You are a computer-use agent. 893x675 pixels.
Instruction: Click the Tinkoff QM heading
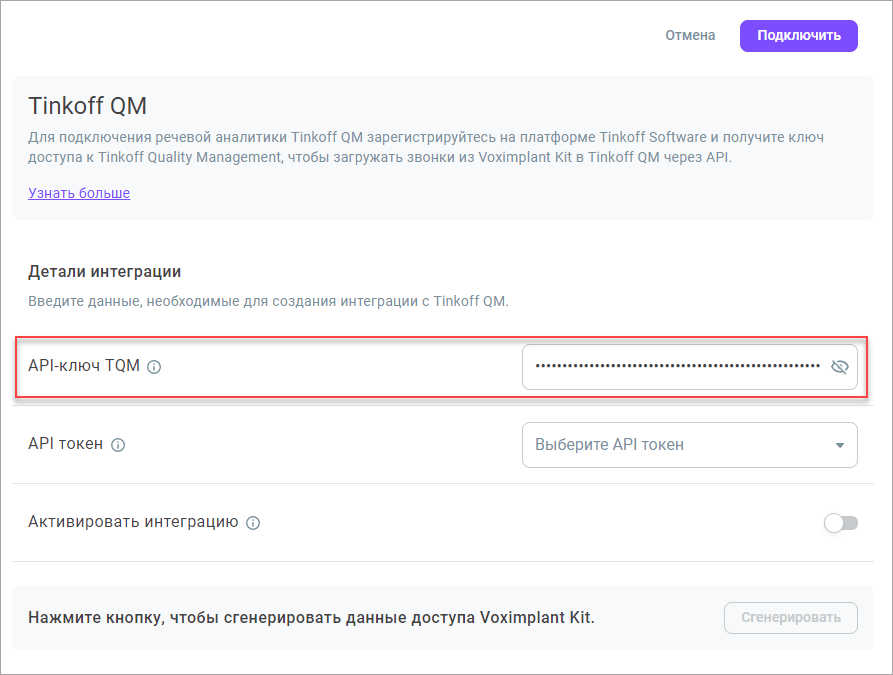(88, 106)
